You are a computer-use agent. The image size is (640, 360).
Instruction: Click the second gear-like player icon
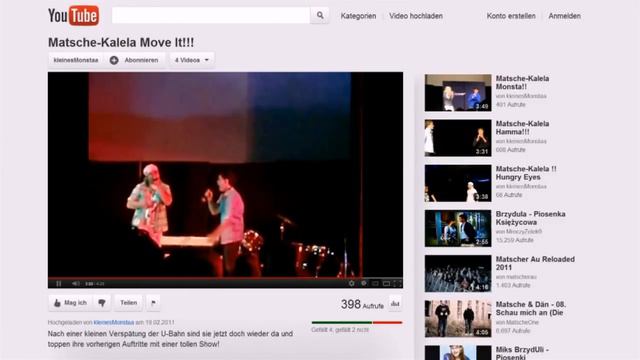click(x=364, y=283)
